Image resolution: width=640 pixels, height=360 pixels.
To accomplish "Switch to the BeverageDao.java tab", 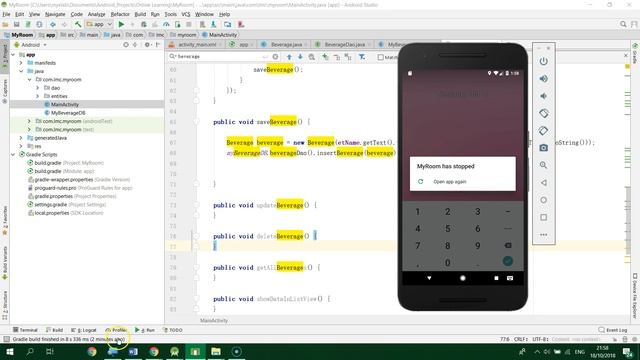I will click(344, 44).
